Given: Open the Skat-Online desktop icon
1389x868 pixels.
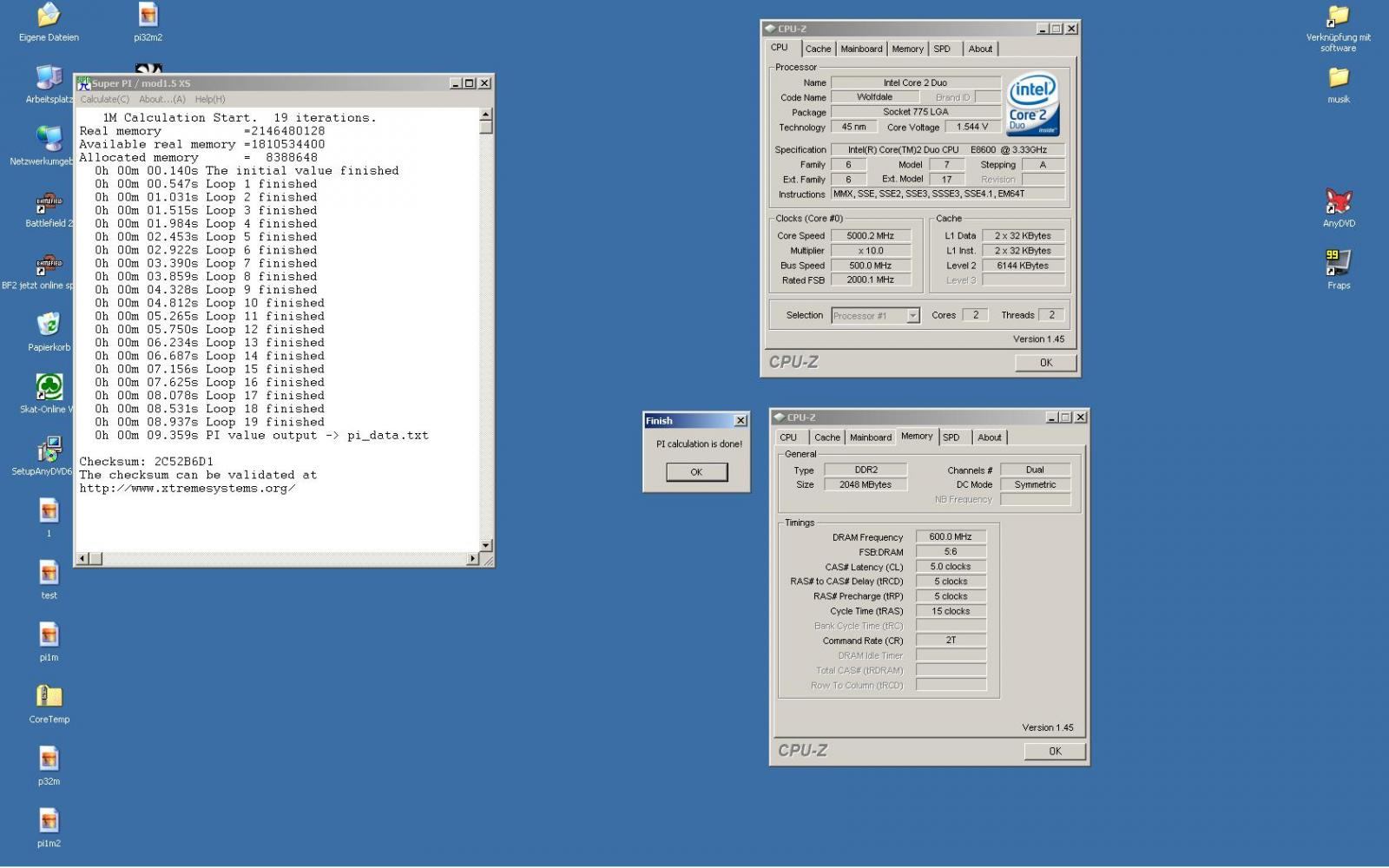Looking at the screenshot, I should point(49,387).
